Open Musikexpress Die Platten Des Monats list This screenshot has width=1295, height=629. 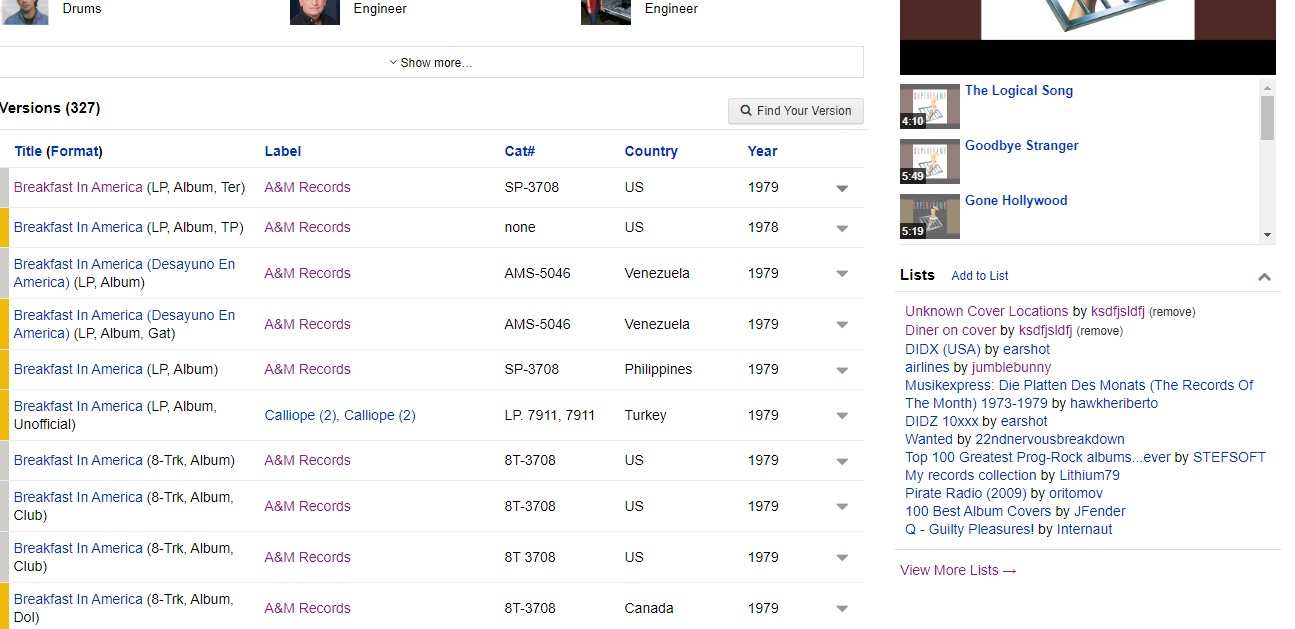pyautogui.click(x=1079, y=394)
